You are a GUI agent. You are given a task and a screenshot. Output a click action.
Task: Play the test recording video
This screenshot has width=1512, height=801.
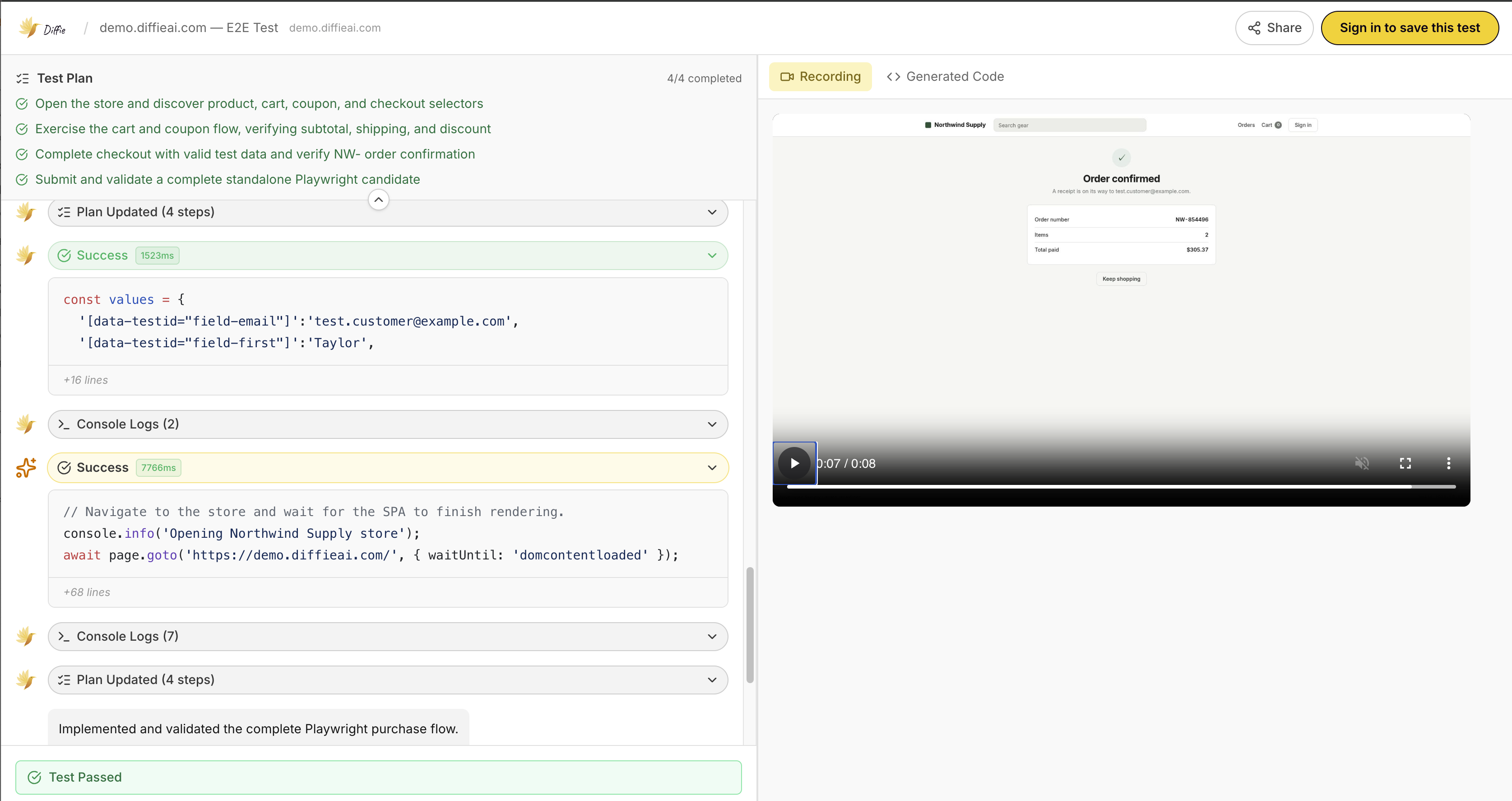[794, 463]
